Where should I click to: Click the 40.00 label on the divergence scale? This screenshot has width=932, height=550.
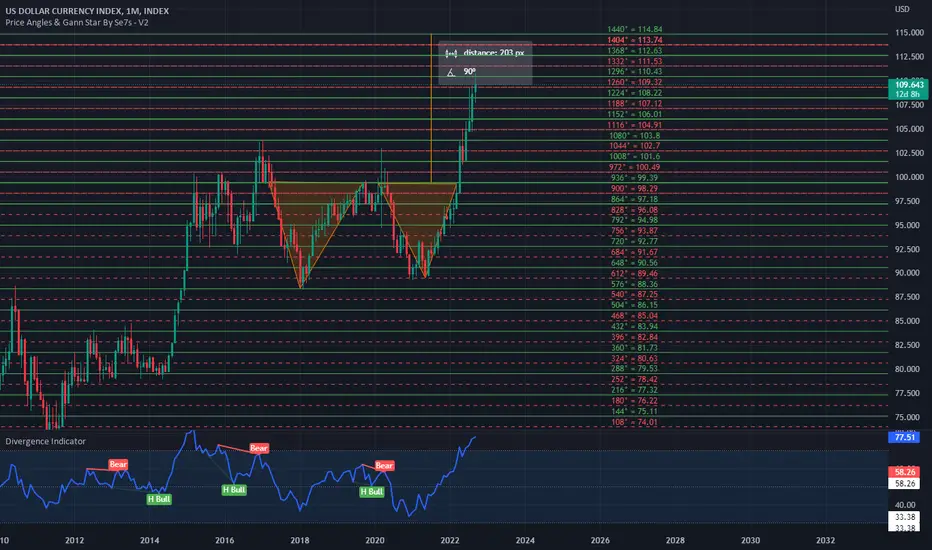[904, 505]
